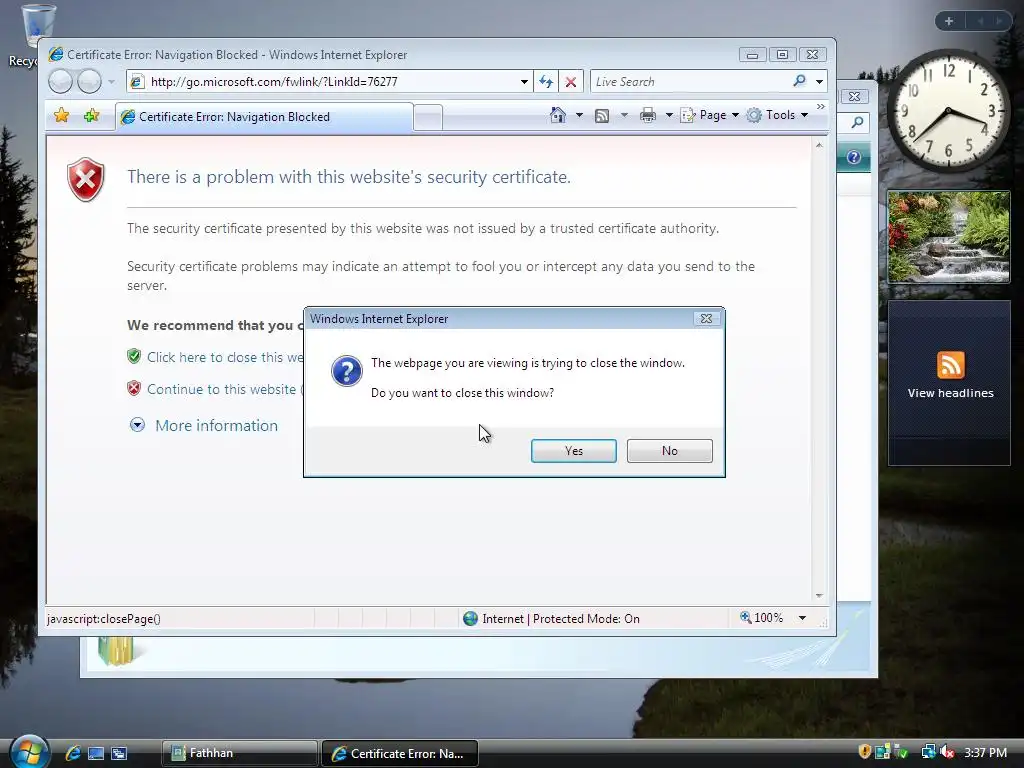Click the red shield icon beside Continue link

coord(134,389)
